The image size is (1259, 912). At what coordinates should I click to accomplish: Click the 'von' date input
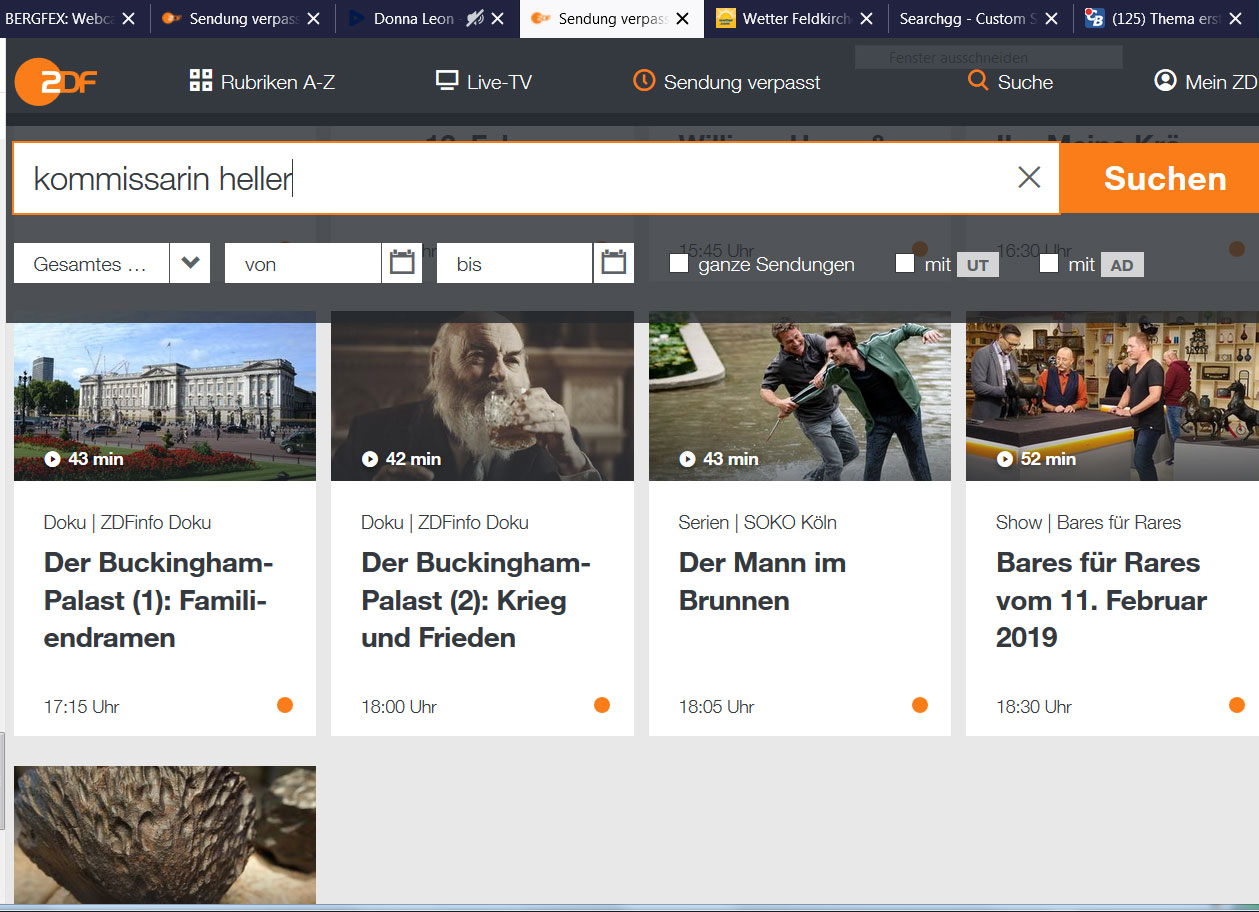303,264
